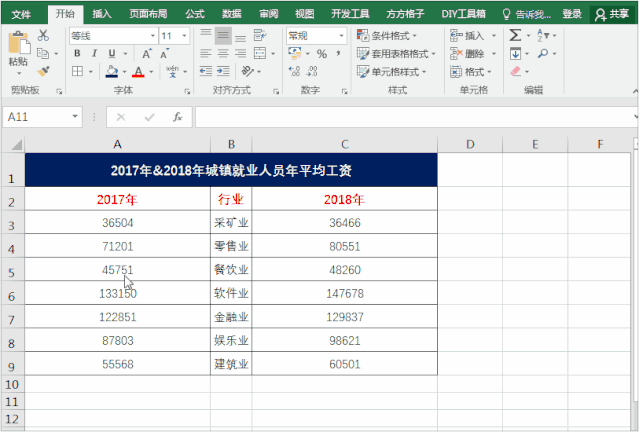Image resolution: width=639 pixels, height=432 pixels.
Task: Align text to top
Action: point(206,35)
